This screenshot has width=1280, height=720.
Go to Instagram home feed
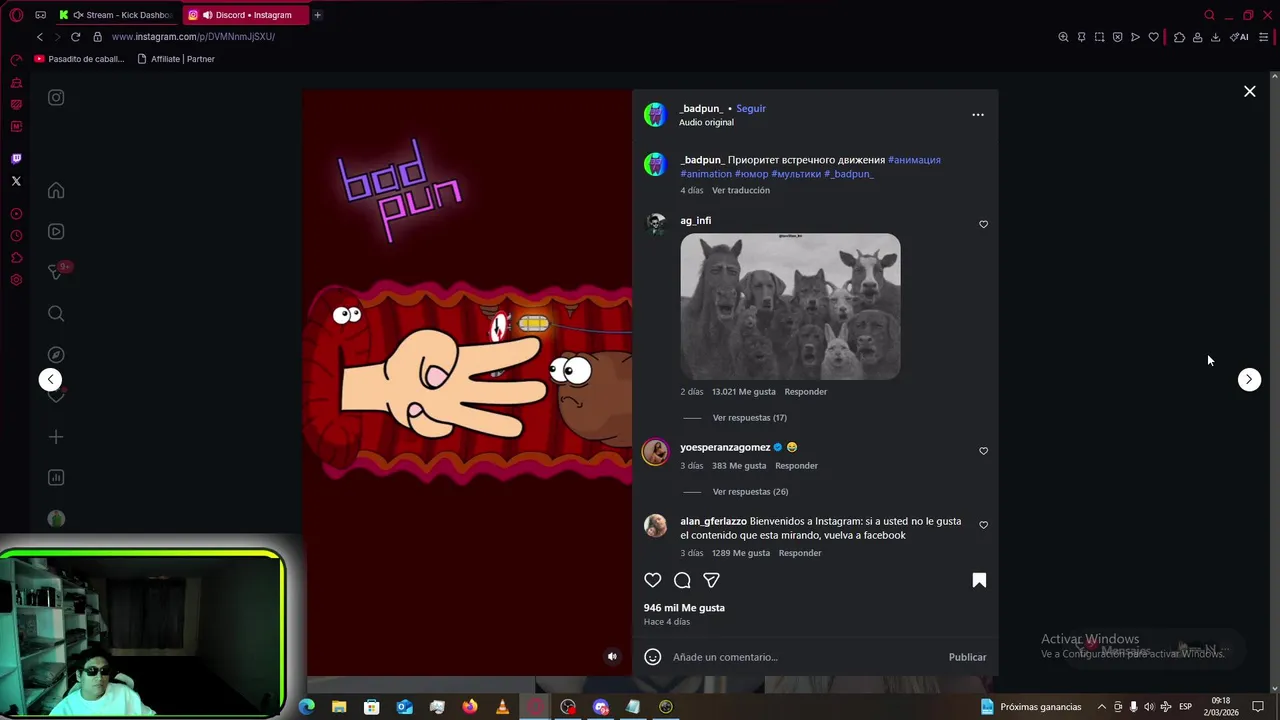click(56, 190)
